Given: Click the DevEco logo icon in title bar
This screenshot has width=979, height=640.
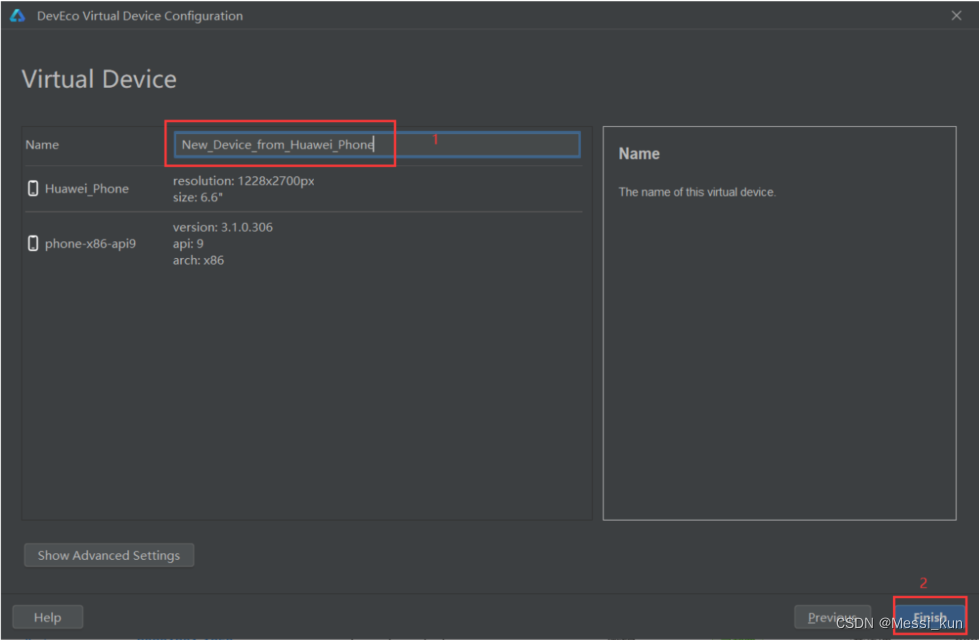Looking at the screenshot, I should [x=17, y=16].
